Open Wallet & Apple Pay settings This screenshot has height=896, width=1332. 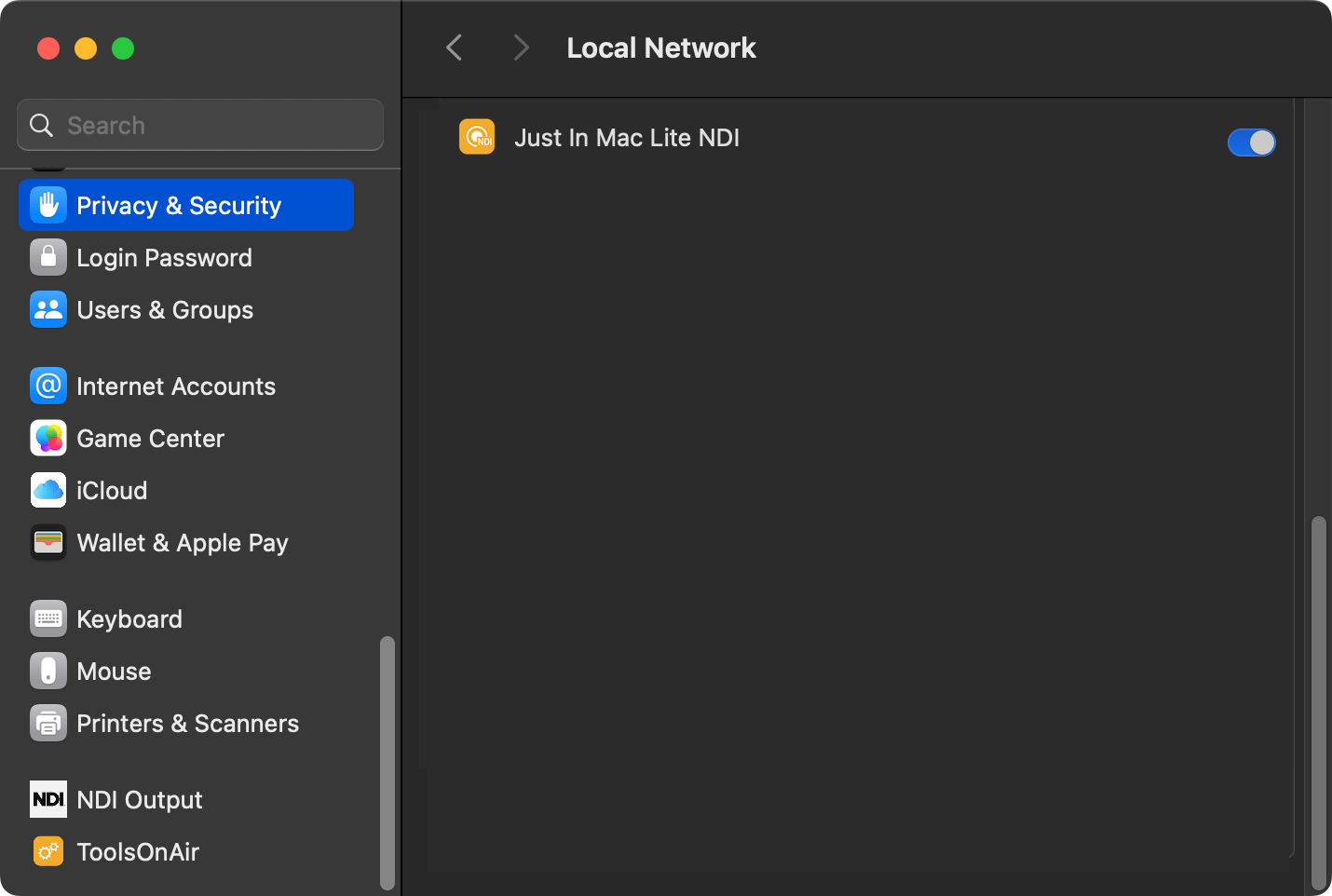[186, 542]
